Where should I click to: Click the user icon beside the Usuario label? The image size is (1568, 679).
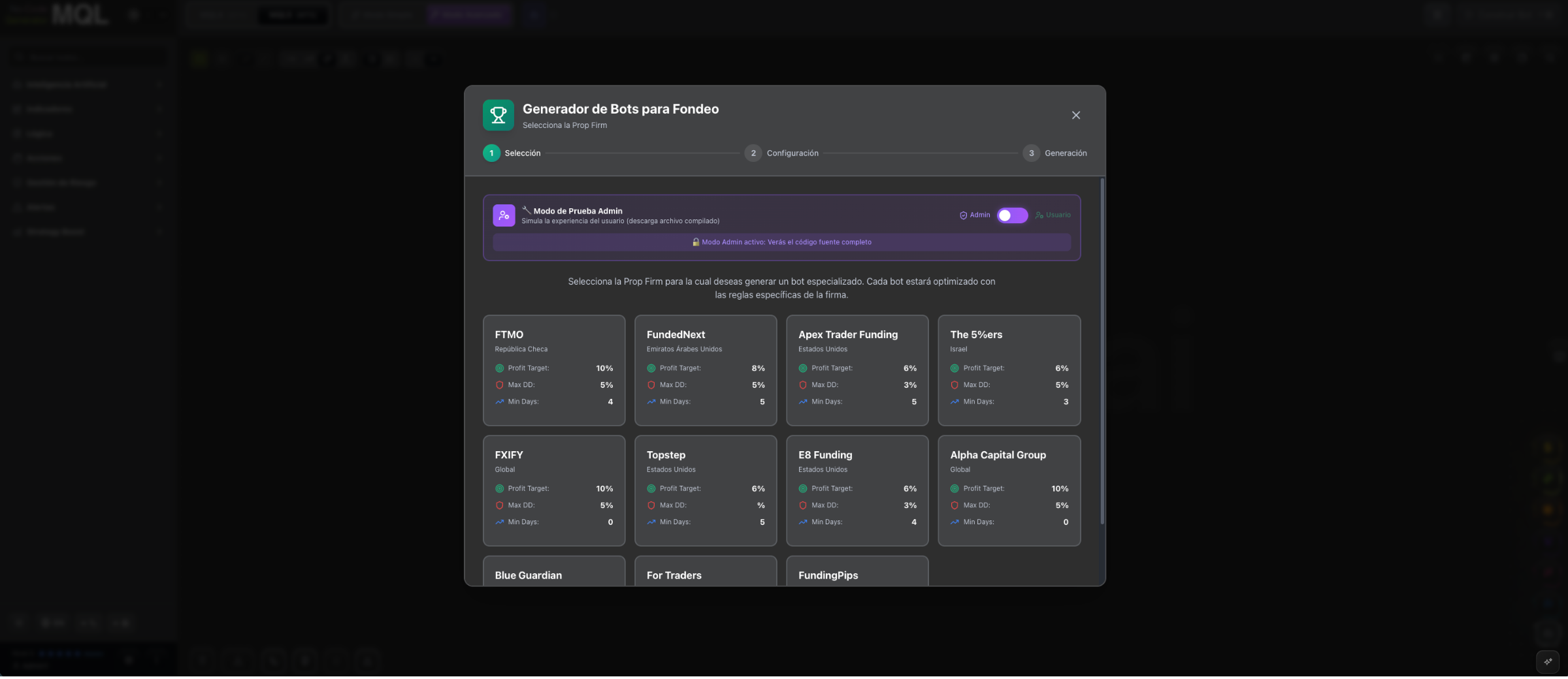click(1039, 215)
